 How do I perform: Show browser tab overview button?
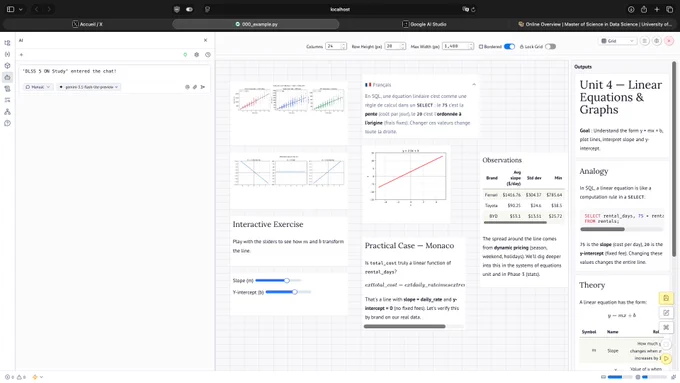tap(669, 9)
